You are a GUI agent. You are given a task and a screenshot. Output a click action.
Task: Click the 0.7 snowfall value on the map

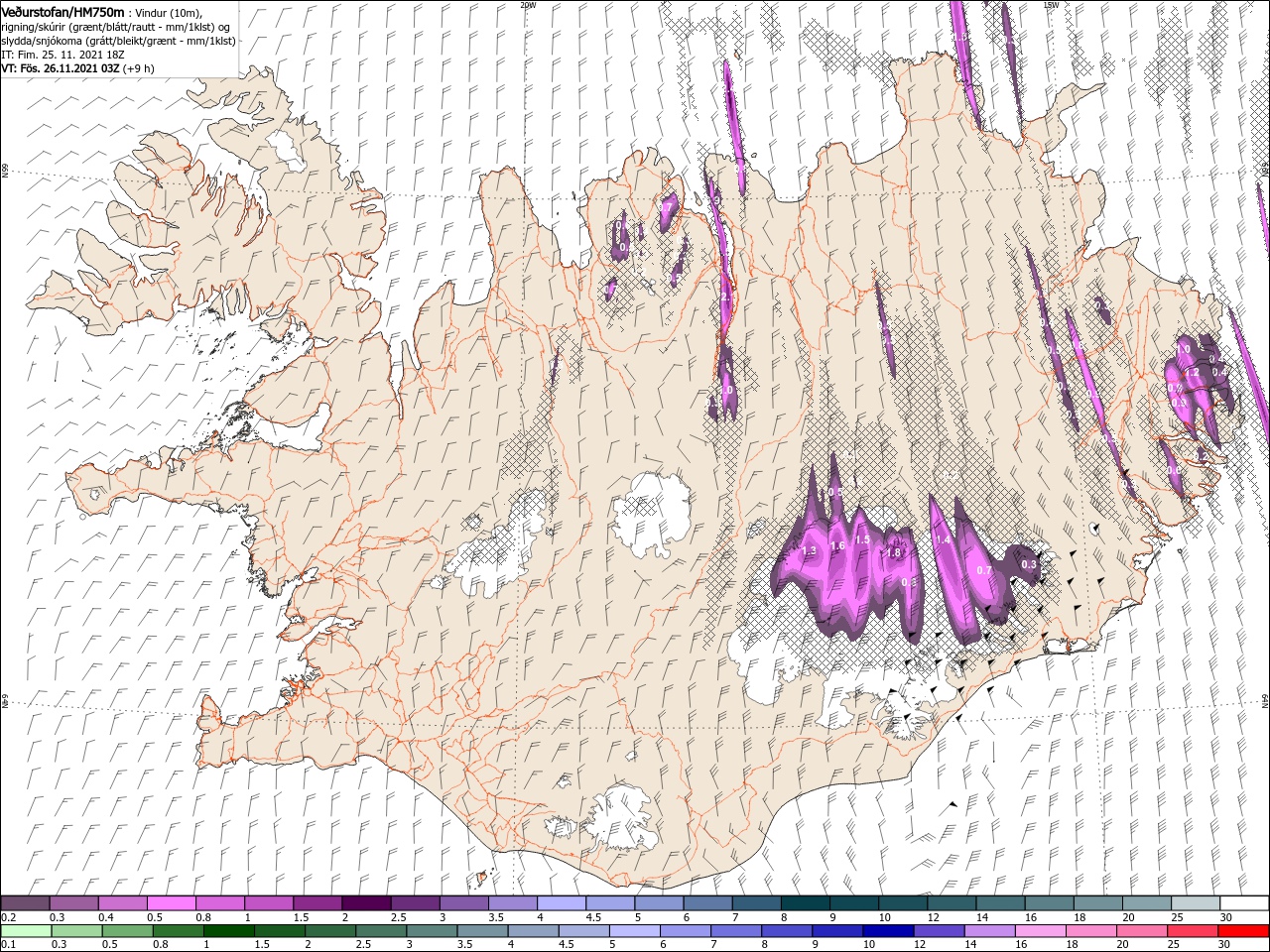[x=984, y=570]
